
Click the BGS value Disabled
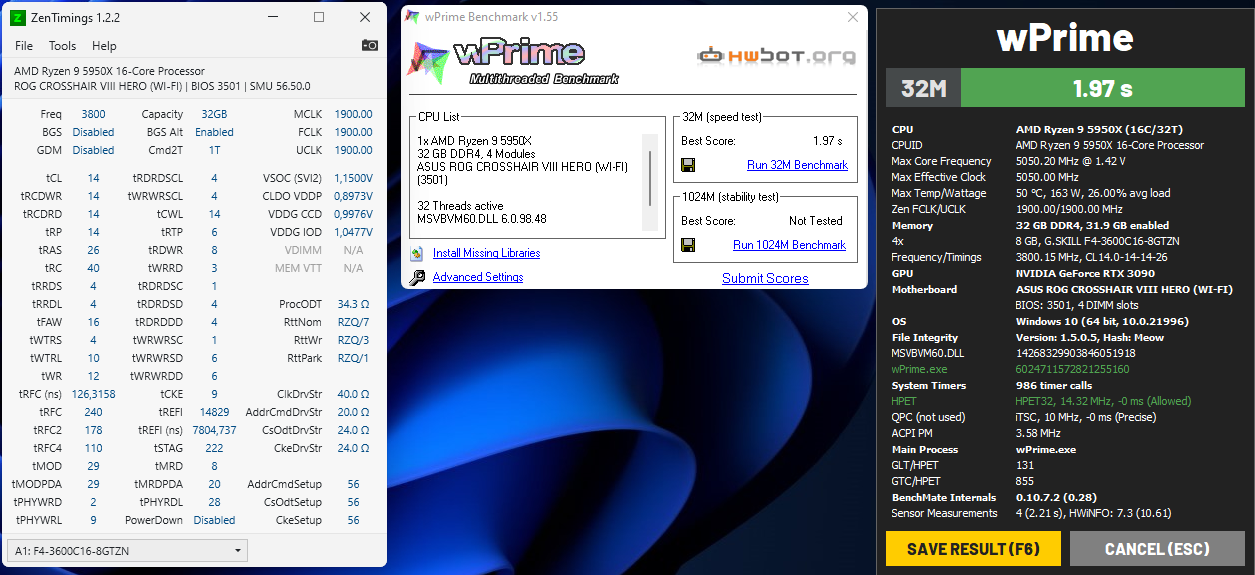click(93, 132)
